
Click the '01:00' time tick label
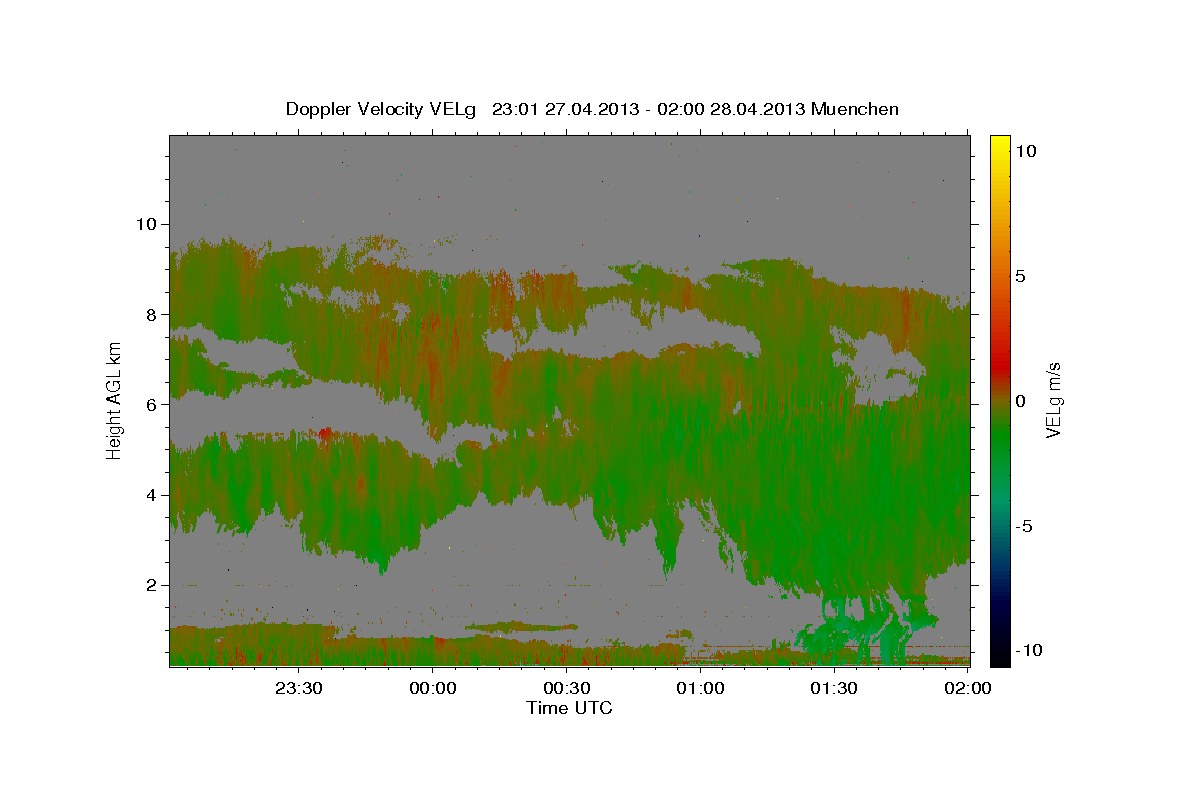click(700, 688)
